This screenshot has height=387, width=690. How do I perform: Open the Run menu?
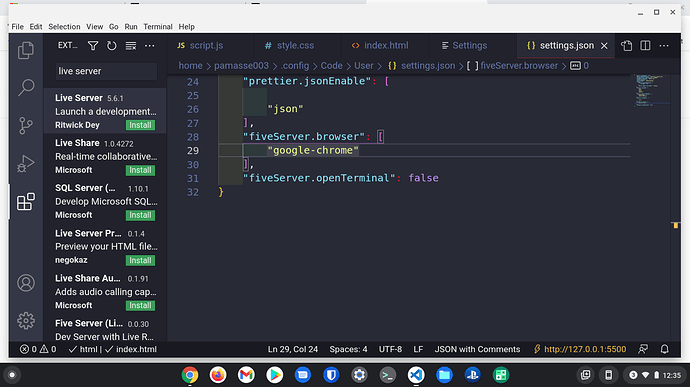(131, 27)
